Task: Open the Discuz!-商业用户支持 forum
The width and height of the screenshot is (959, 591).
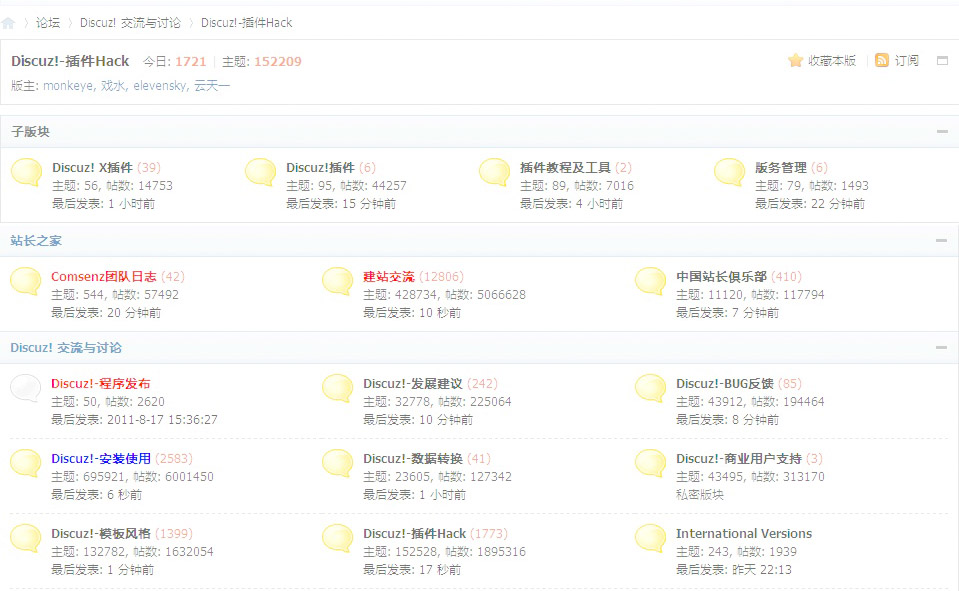Action: click(x=739, y=459)
